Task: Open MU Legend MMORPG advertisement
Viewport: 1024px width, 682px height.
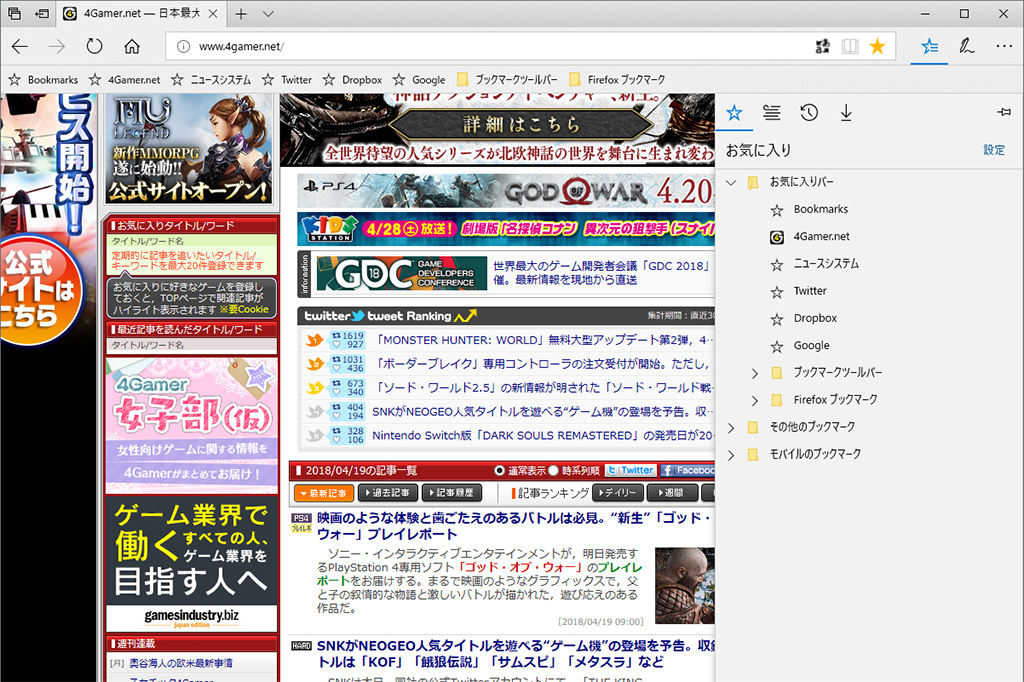Action: coord(189,150)
